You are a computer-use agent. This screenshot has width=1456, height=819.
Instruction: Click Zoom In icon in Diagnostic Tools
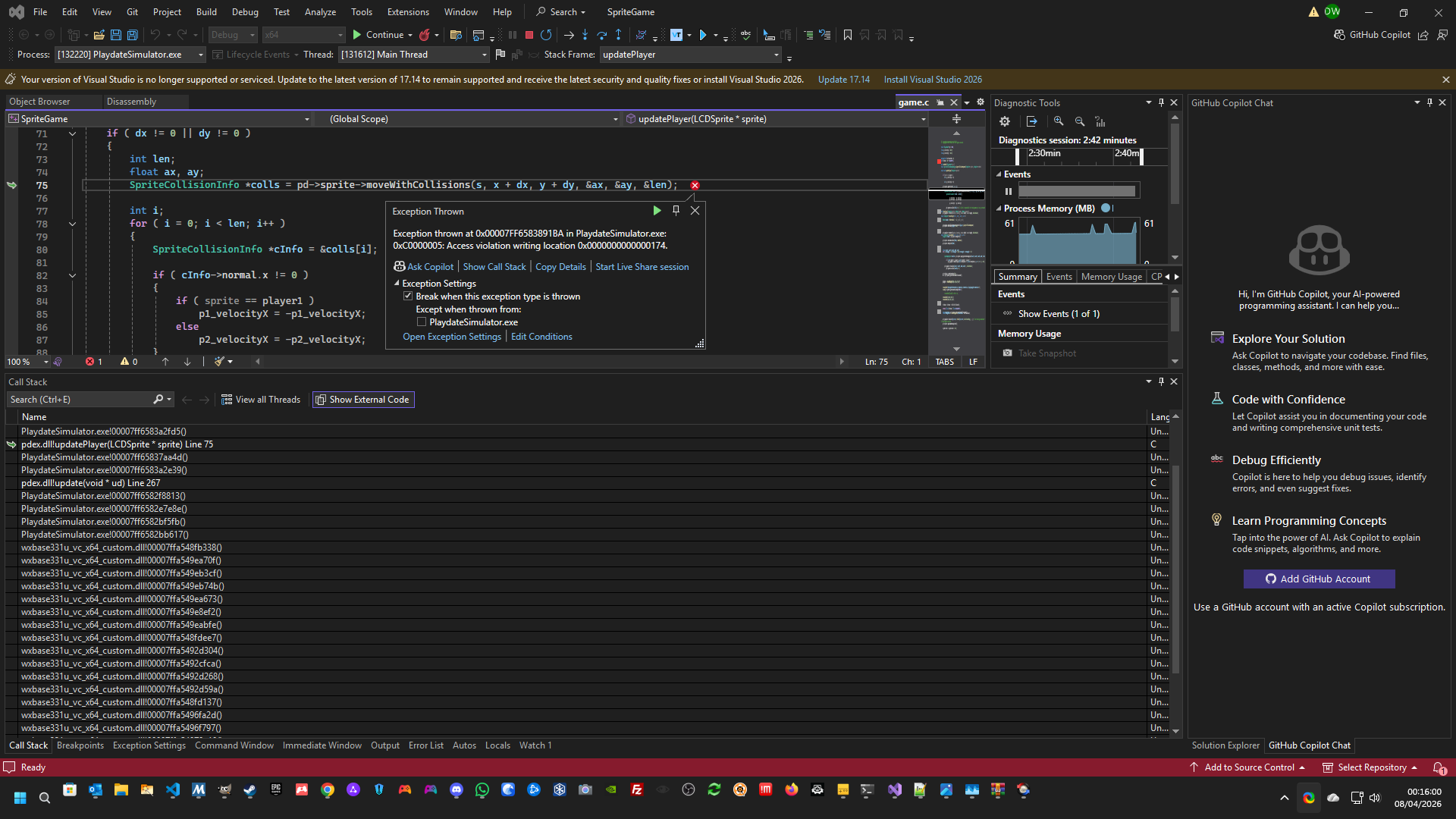[x=1059, y=121]
